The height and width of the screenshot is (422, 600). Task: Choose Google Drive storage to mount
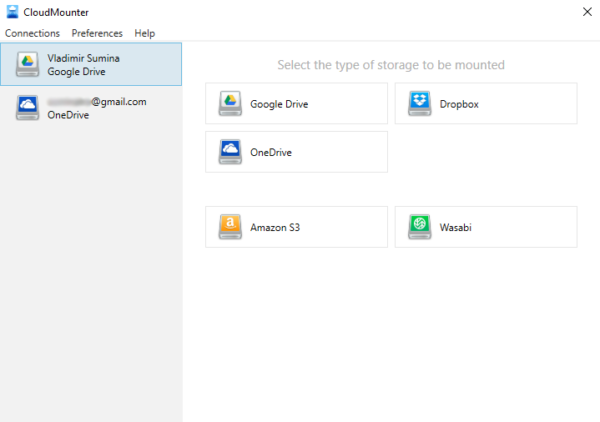click(296, 103)
